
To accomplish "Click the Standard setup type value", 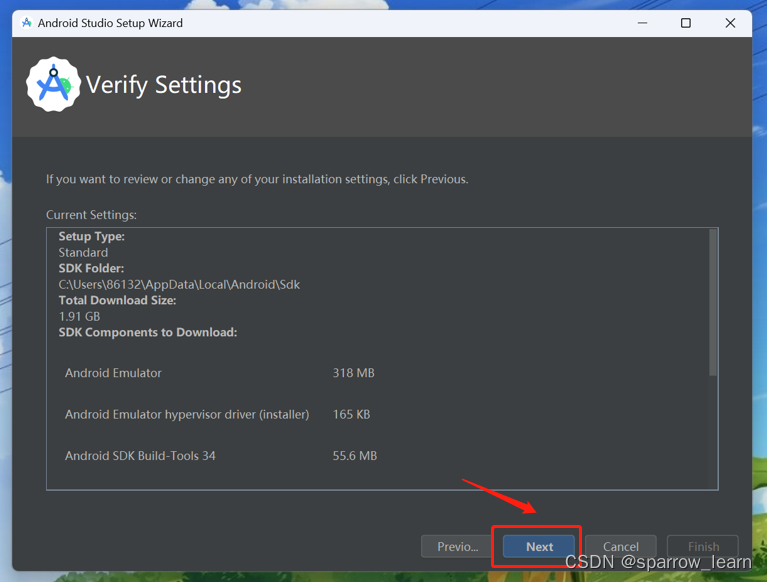I will pos(83,252).
